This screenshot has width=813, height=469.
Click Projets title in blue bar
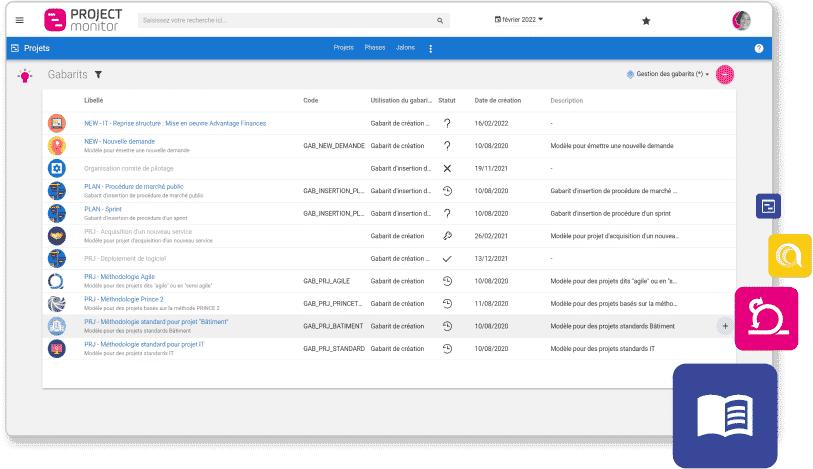pos(37,48)
